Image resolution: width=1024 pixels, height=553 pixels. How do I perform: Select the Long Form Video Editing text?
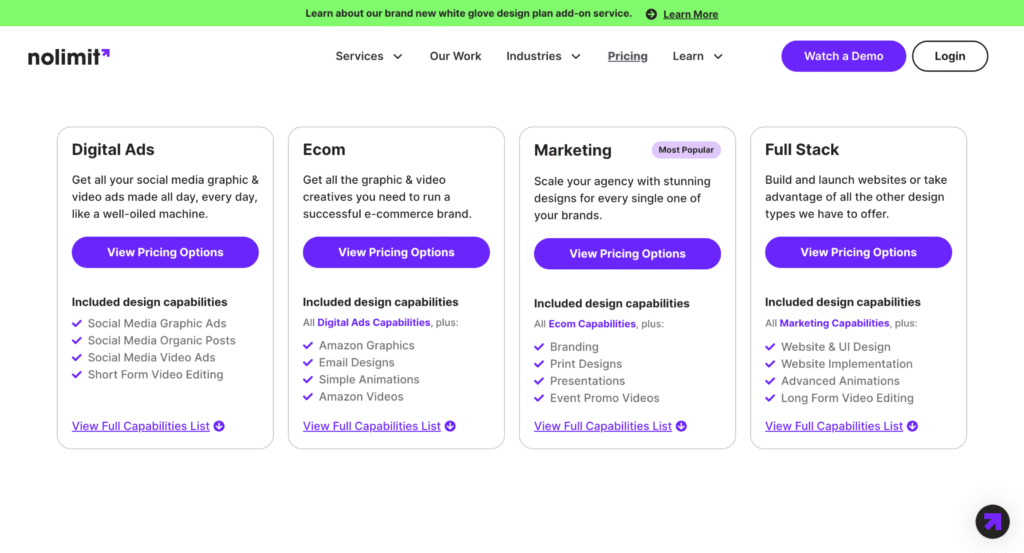point(847,398)
